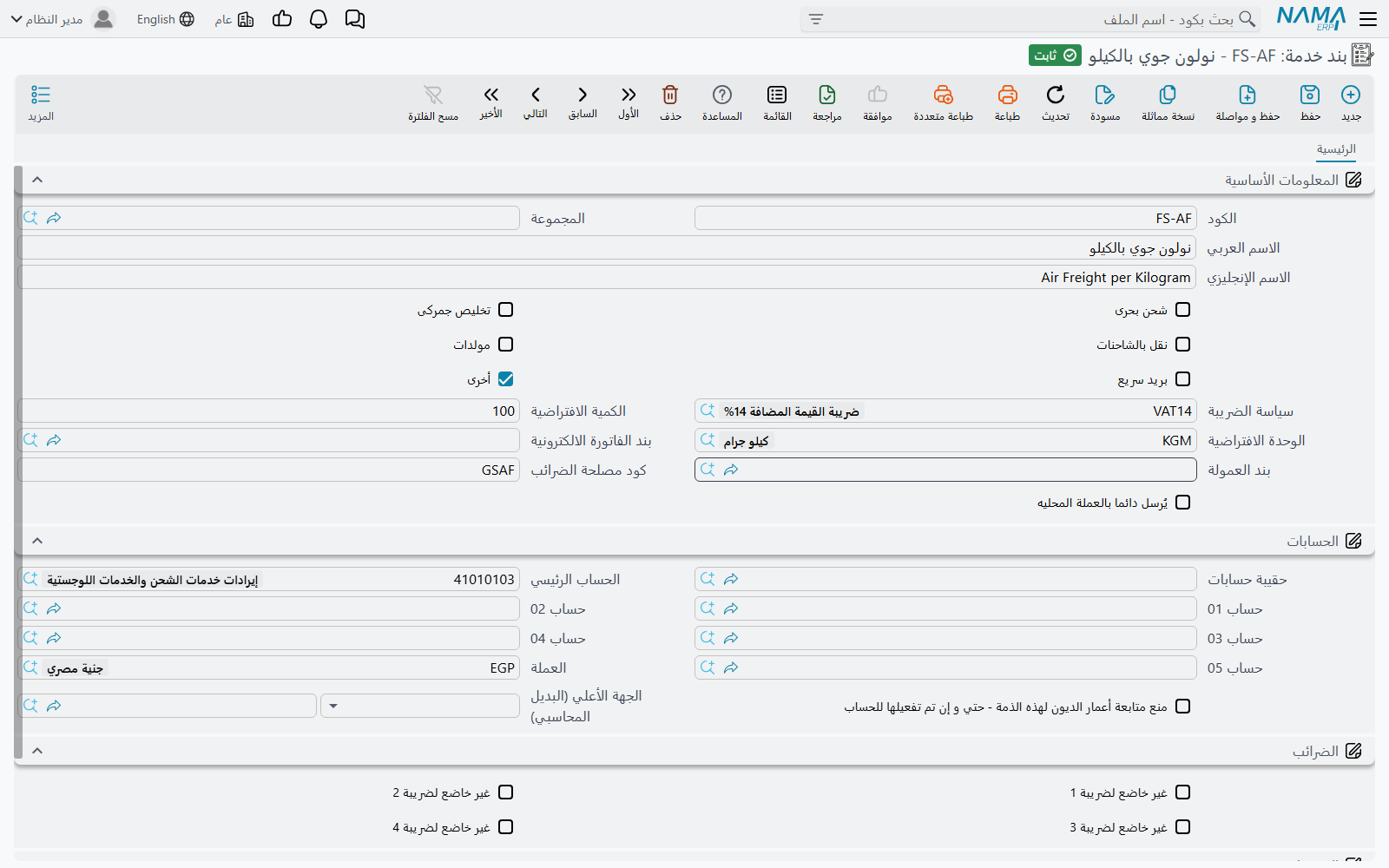Uncheck the أخرى checkbox

tap(506, 379)
